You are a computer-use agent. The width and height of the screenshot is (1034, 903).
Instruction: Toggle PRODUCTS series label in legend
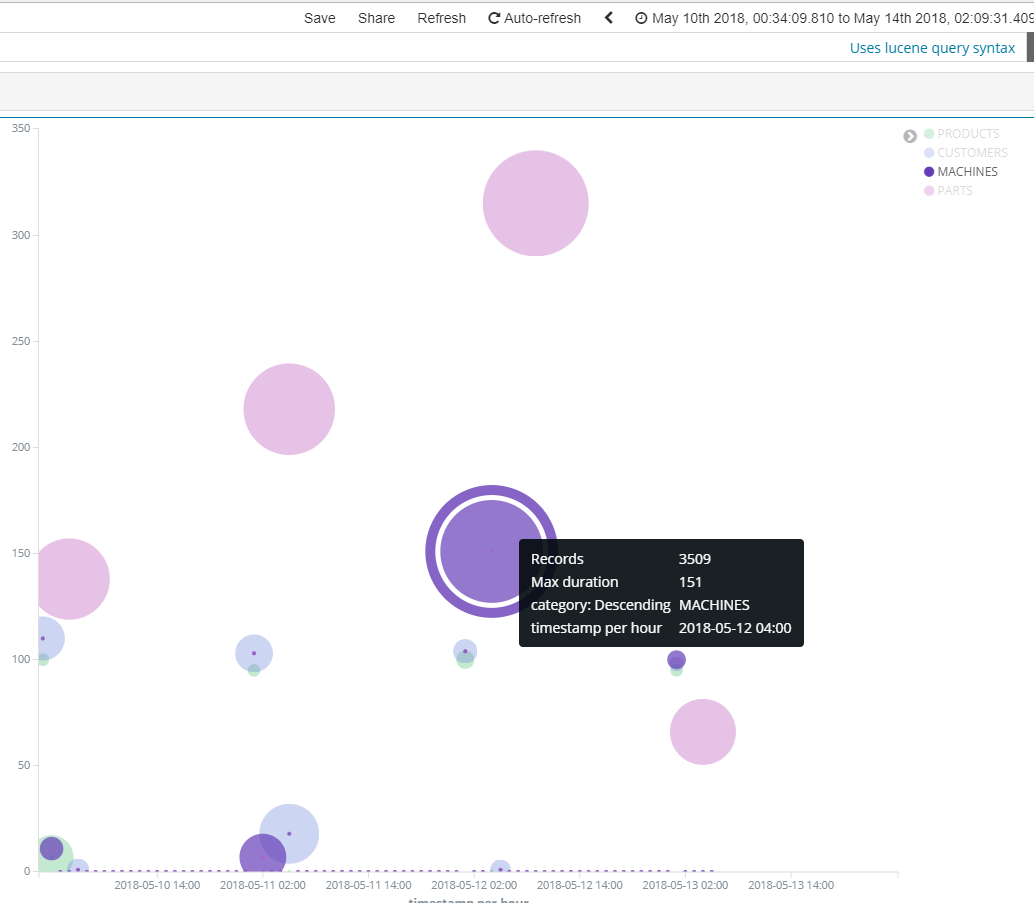click(968, 134)
